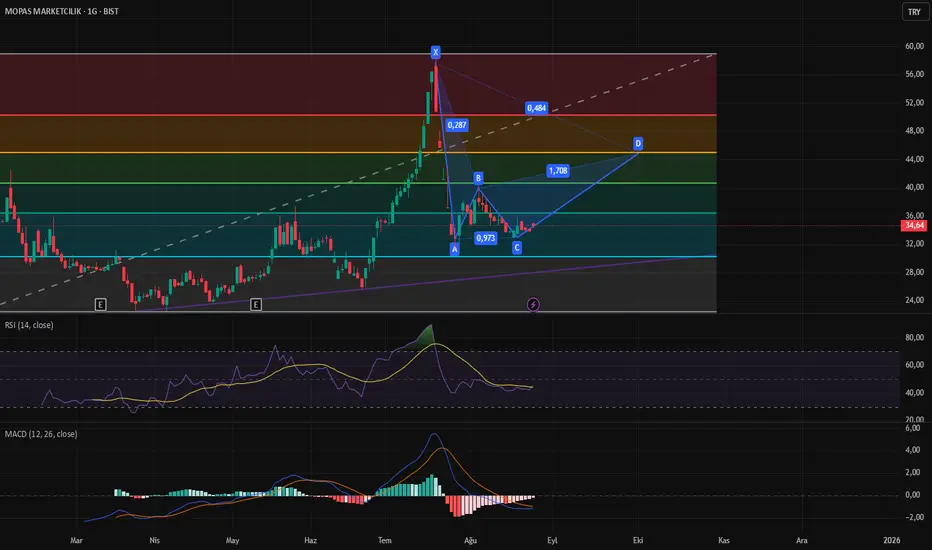Click the current price tag 34,64

click(914, 225)
